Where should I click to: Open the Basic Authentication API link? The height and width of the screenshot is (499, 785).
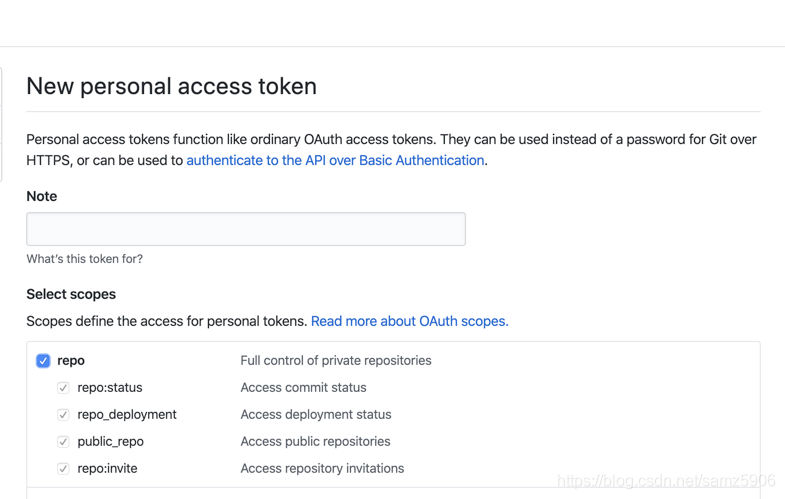(x=335, y=160)
